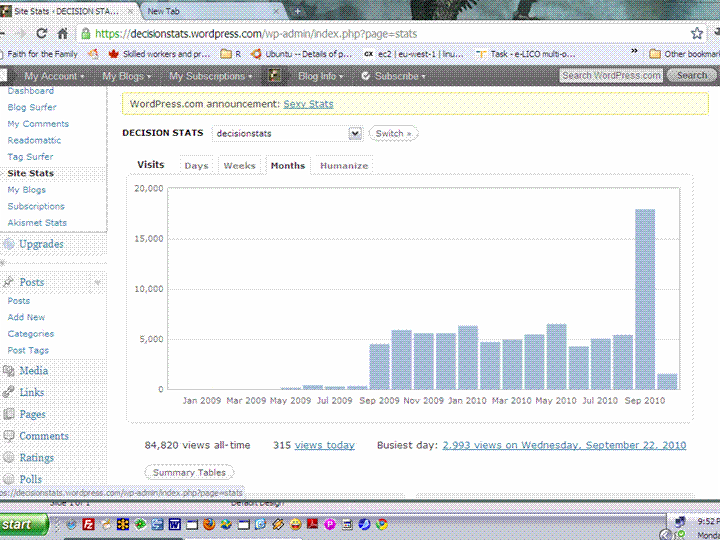Collapse the Posts section arrow in sidebar

[x=98, y=283]
